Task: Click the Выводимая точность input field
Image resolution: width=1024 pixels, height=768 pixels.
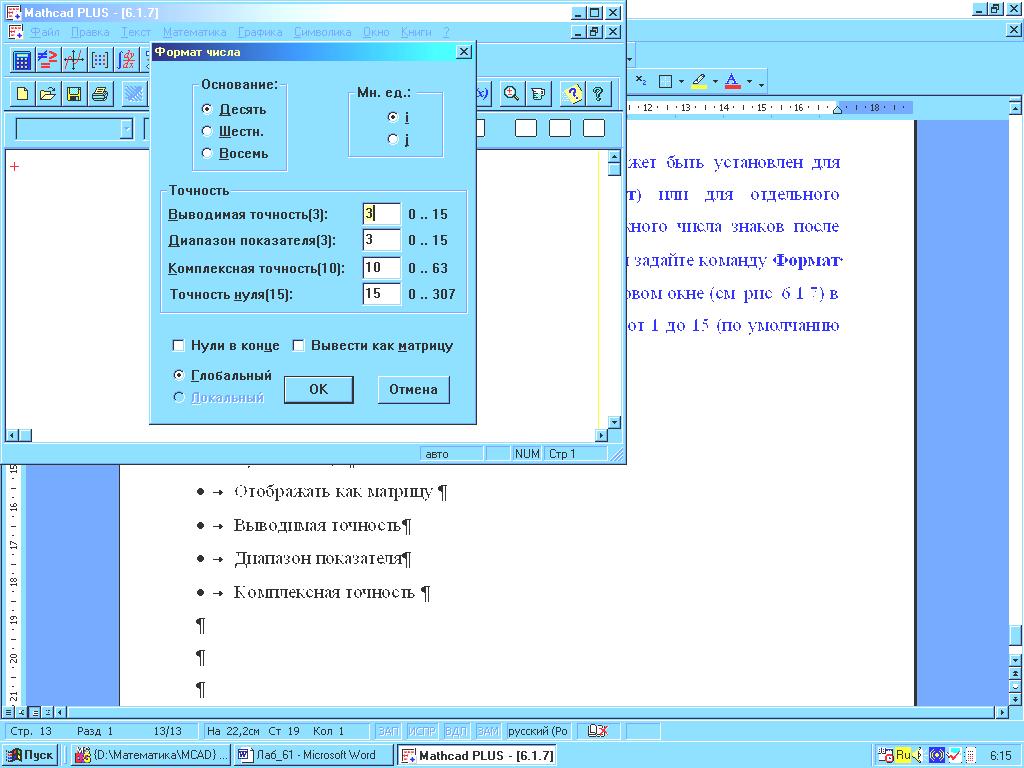Action: tap(381, 214)
